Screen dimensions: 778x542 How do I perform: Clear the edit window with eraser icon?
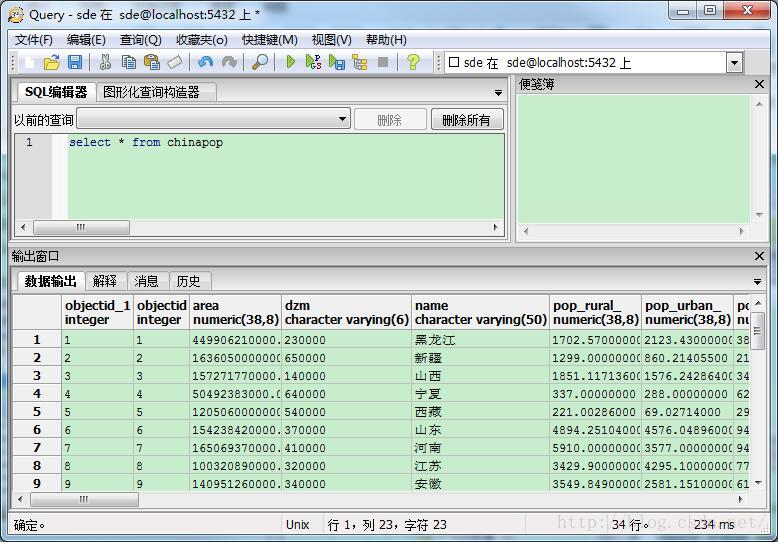click(175, 63)
